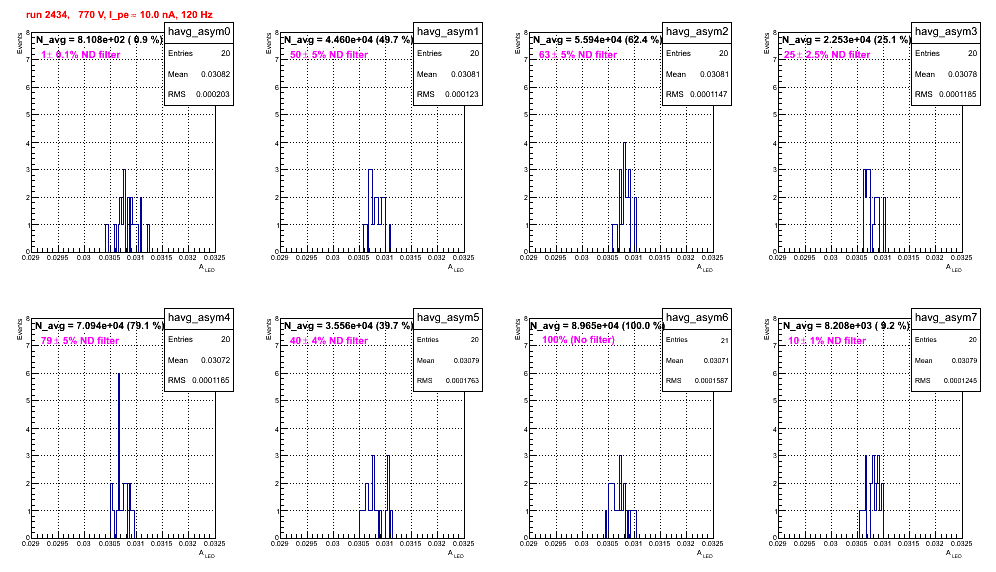Click the Mean value 0.03081 in havg_asym1 box

pyautogui.click(x=465, y=74)
